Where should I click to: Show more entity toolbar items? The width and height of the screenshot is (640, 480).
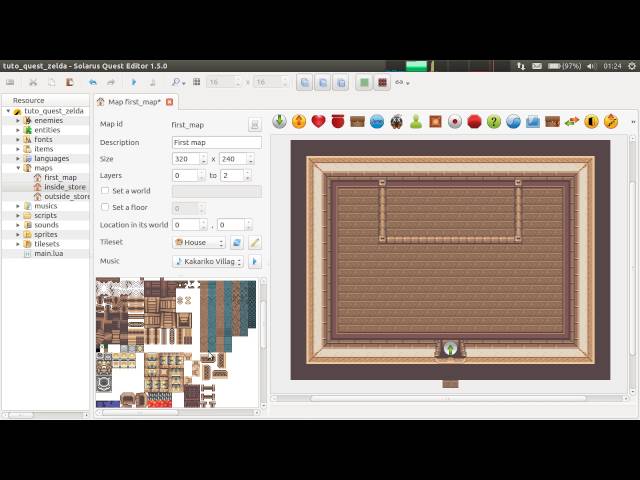[x=633, y=122]
